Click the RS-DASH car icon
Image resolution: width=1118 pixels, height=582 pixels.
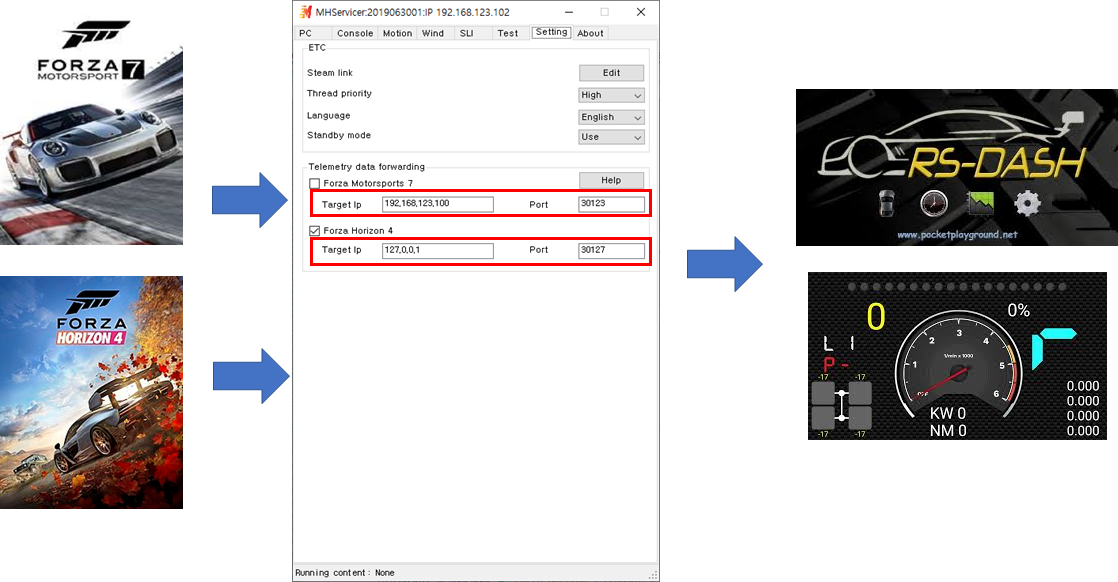click(x=886, y=203)
